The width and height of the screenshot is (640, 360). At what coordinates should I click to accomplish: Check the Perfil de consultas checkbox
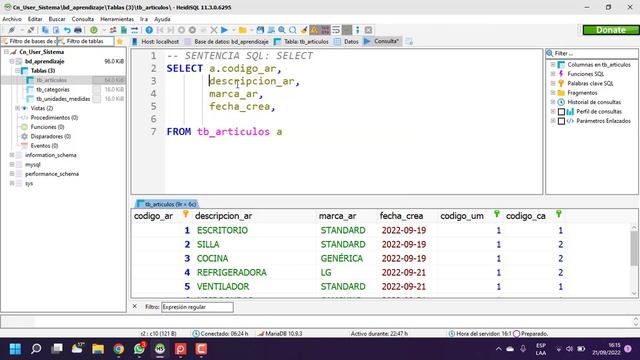pyautogui.click(x=562, y=112)
